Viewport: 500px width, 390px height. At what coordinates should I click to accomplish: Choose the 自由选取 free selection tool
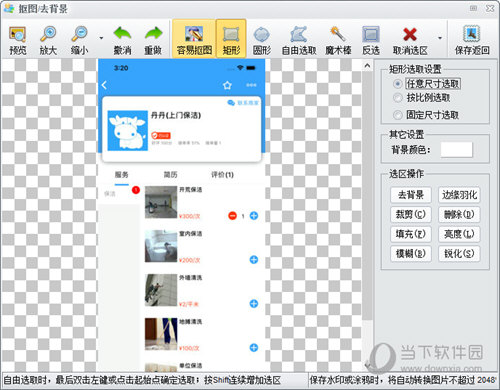299,40
